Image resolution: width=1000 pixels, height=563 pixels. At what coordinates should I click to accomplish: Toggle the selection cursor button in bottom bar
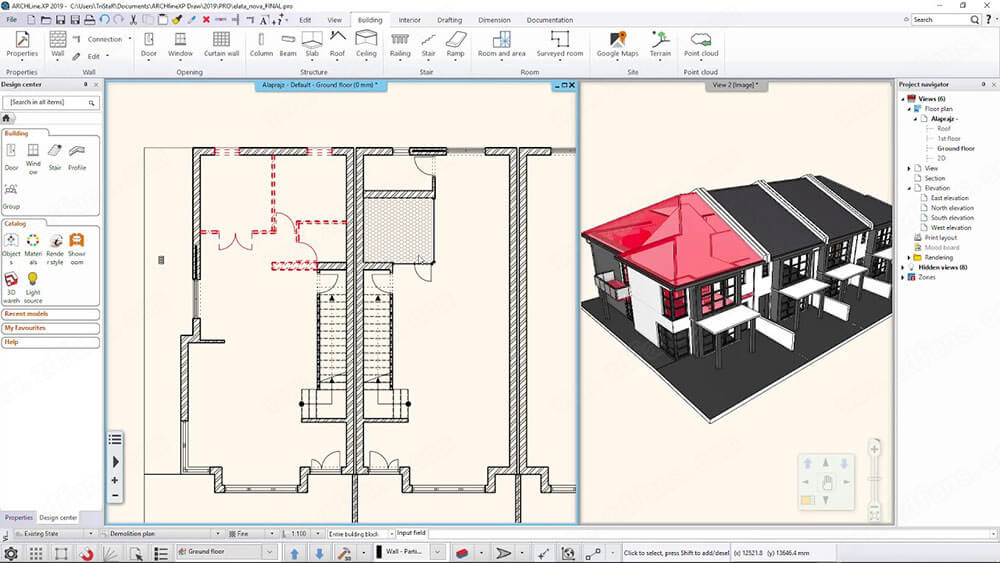pyautogui.click(x=135, y=553)
